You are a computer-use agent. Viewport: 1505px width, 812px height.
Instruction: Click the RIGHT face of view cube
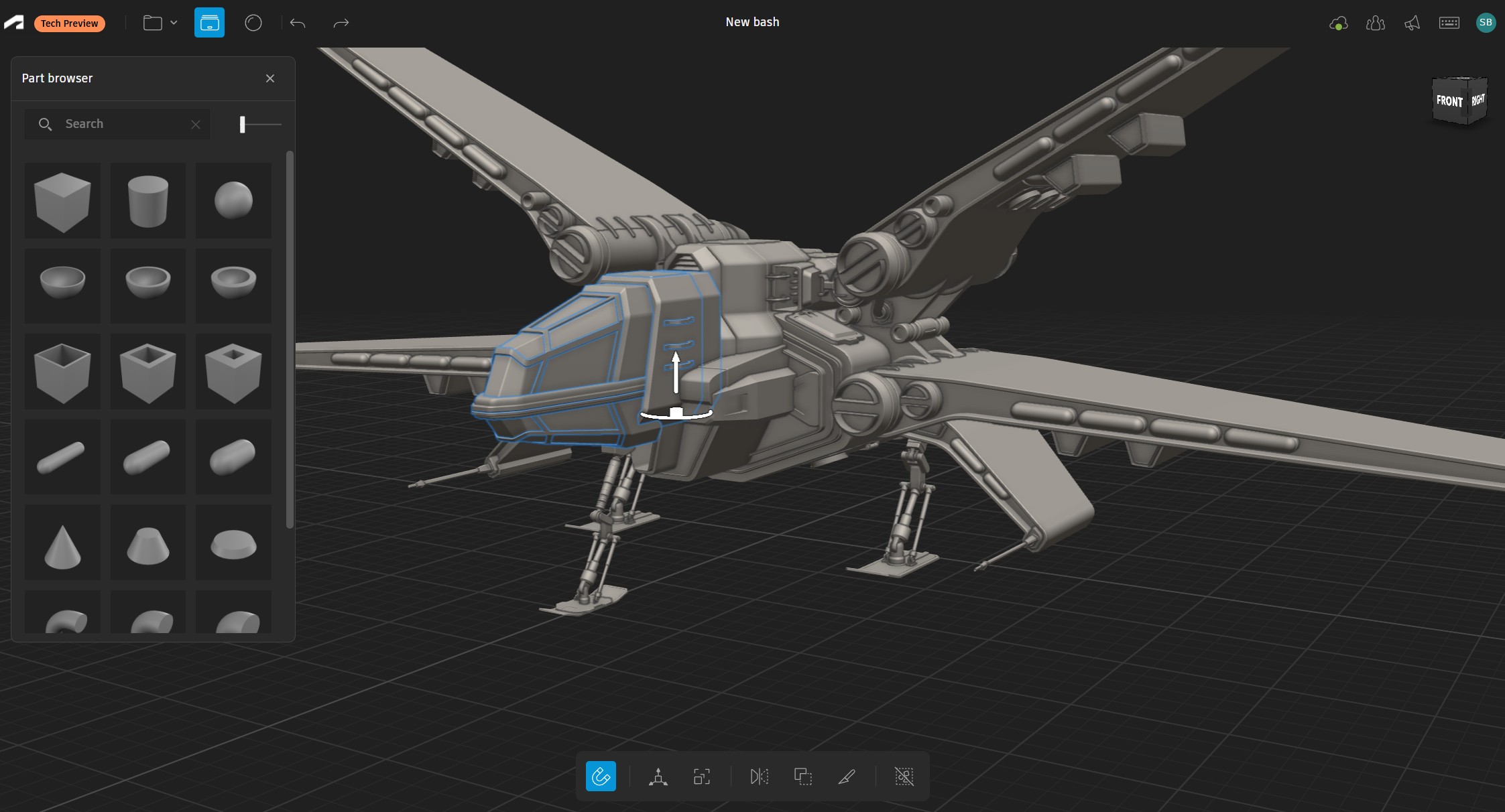click(1478, 101)
